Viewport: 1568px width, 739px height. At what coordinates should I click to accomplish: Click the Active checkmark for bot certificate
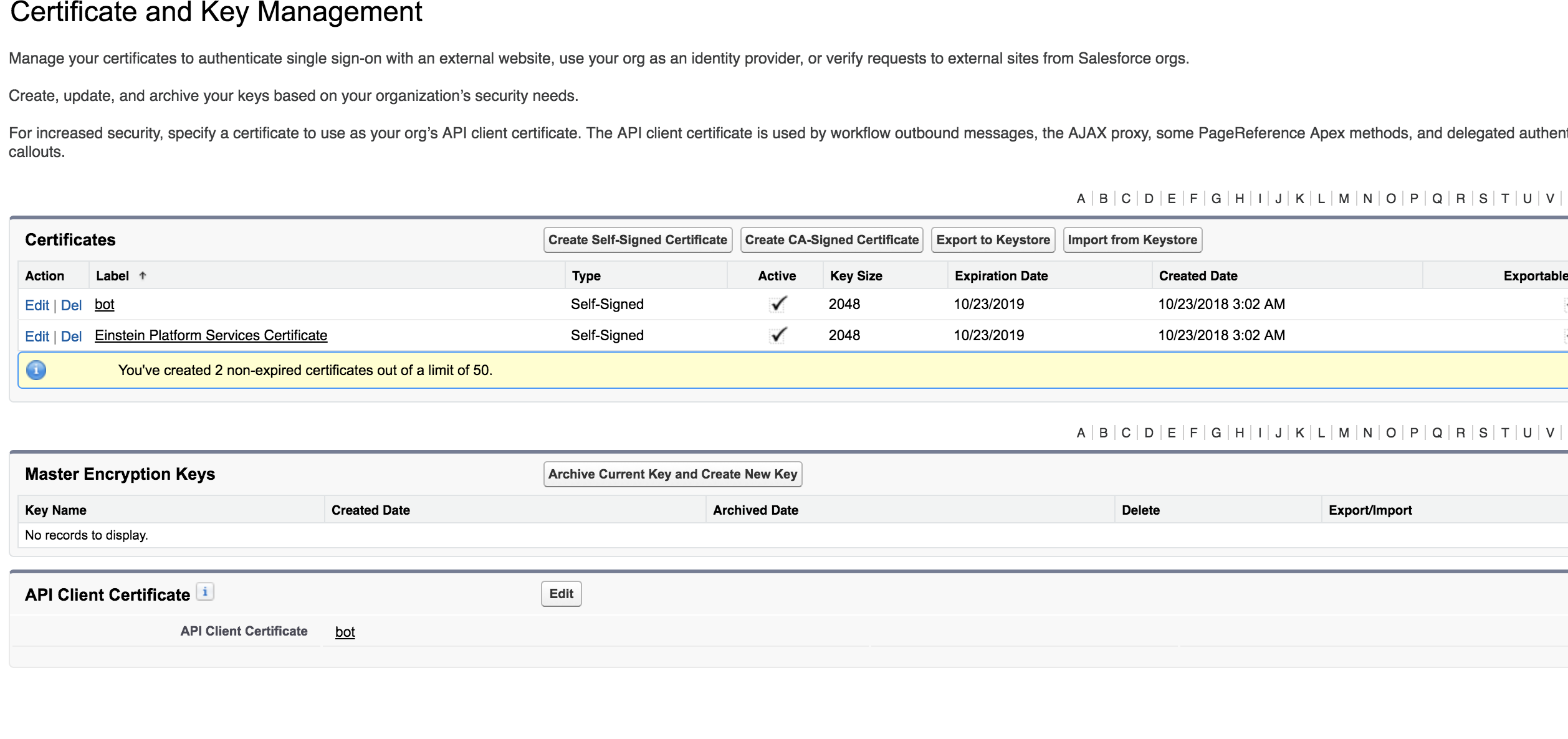(778, 304)
